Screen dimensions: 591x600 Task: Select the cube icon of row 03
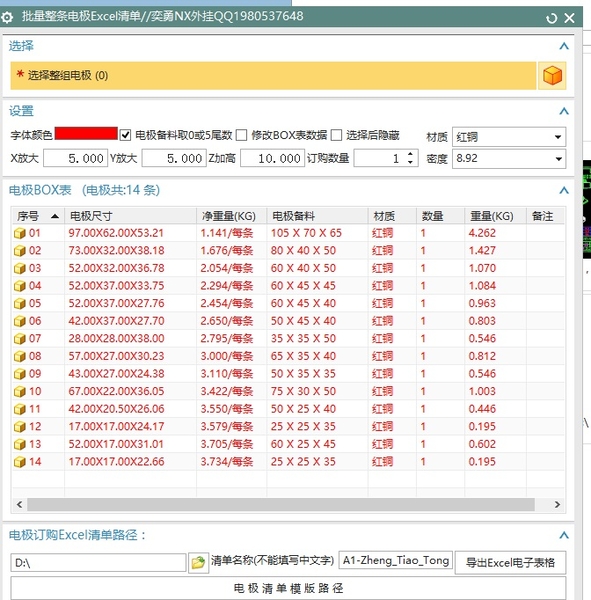[20, 269]
